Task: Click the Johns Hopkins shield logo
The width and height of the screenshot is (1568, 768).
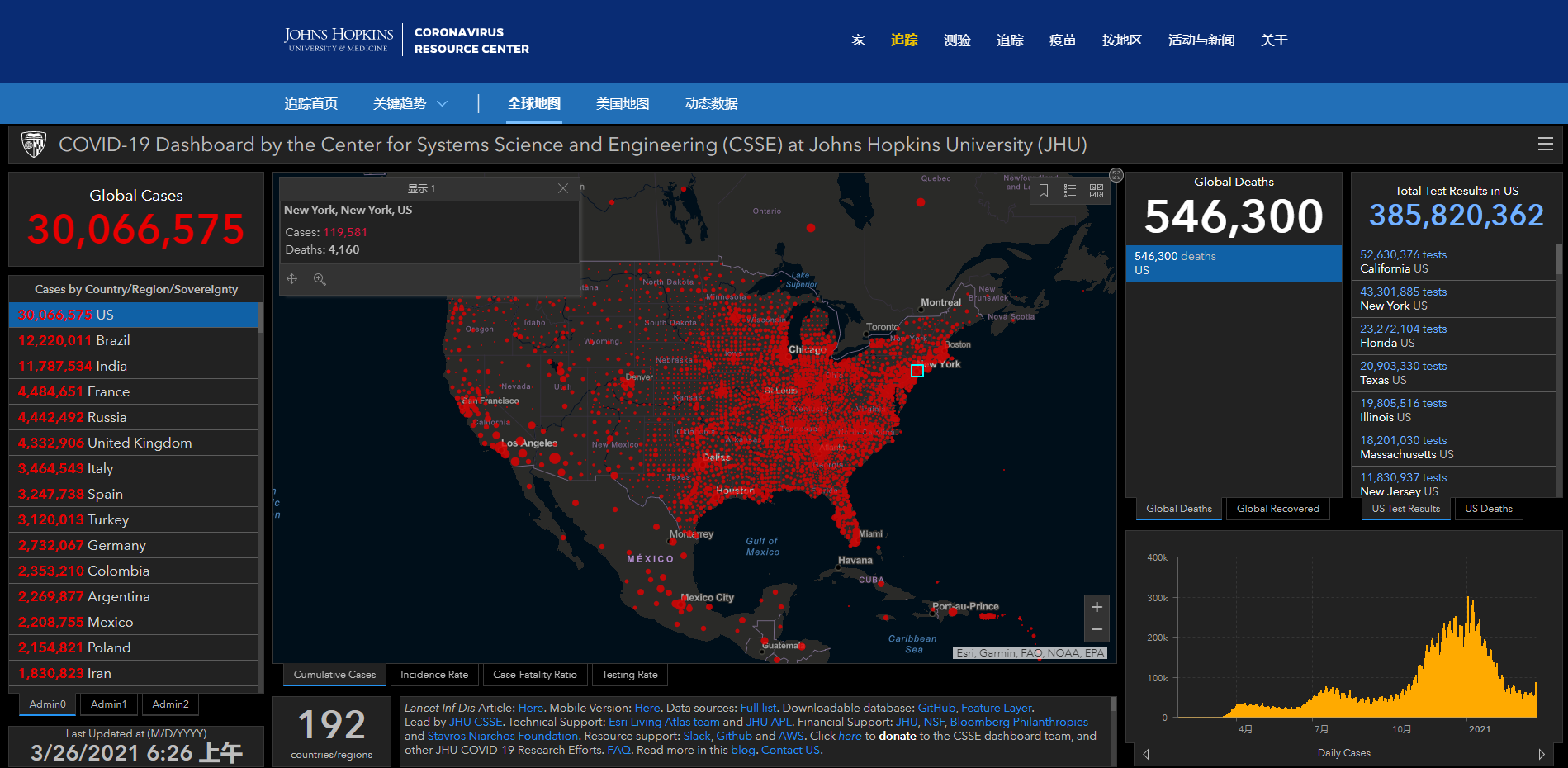Action: (x=34, y=145)
